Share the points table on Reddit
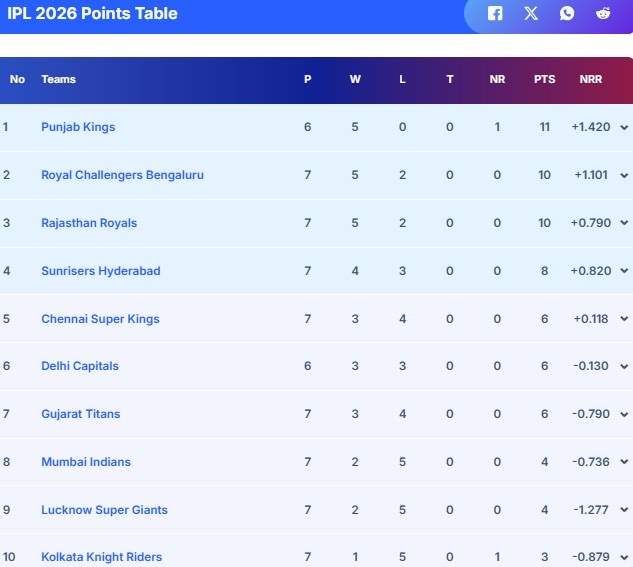The height and width of the screenshot is (567, 633). tap(603, 14)
